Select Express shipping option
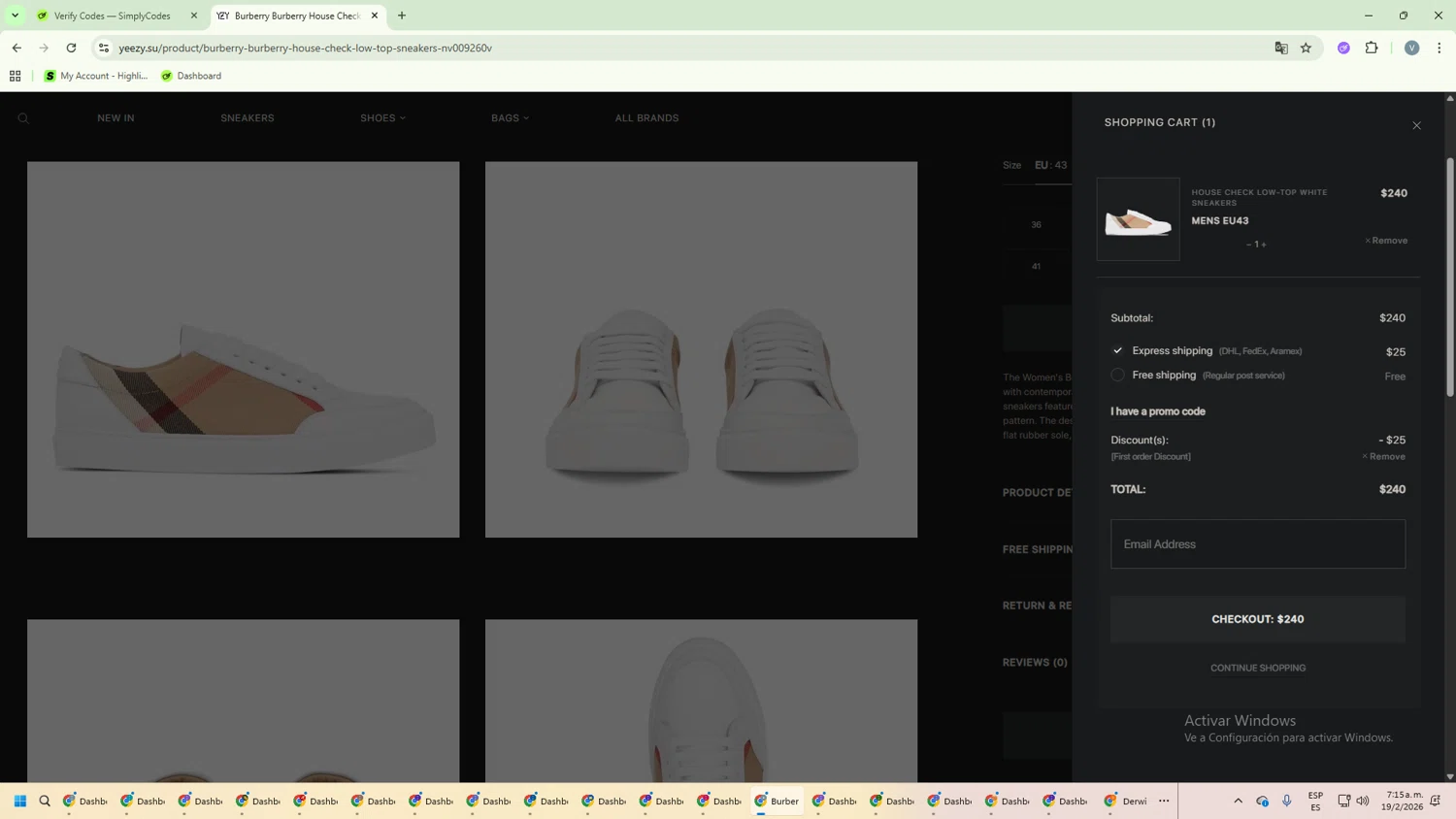This screenshot has width=1456, height=819. [1117, 350]
